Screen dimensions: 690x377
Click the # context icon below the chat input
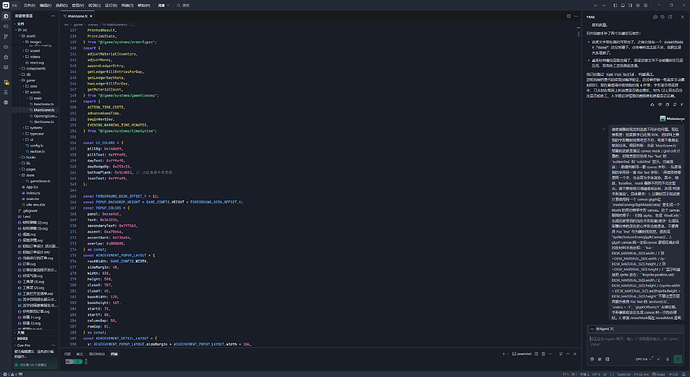click(x=599, y=359)
